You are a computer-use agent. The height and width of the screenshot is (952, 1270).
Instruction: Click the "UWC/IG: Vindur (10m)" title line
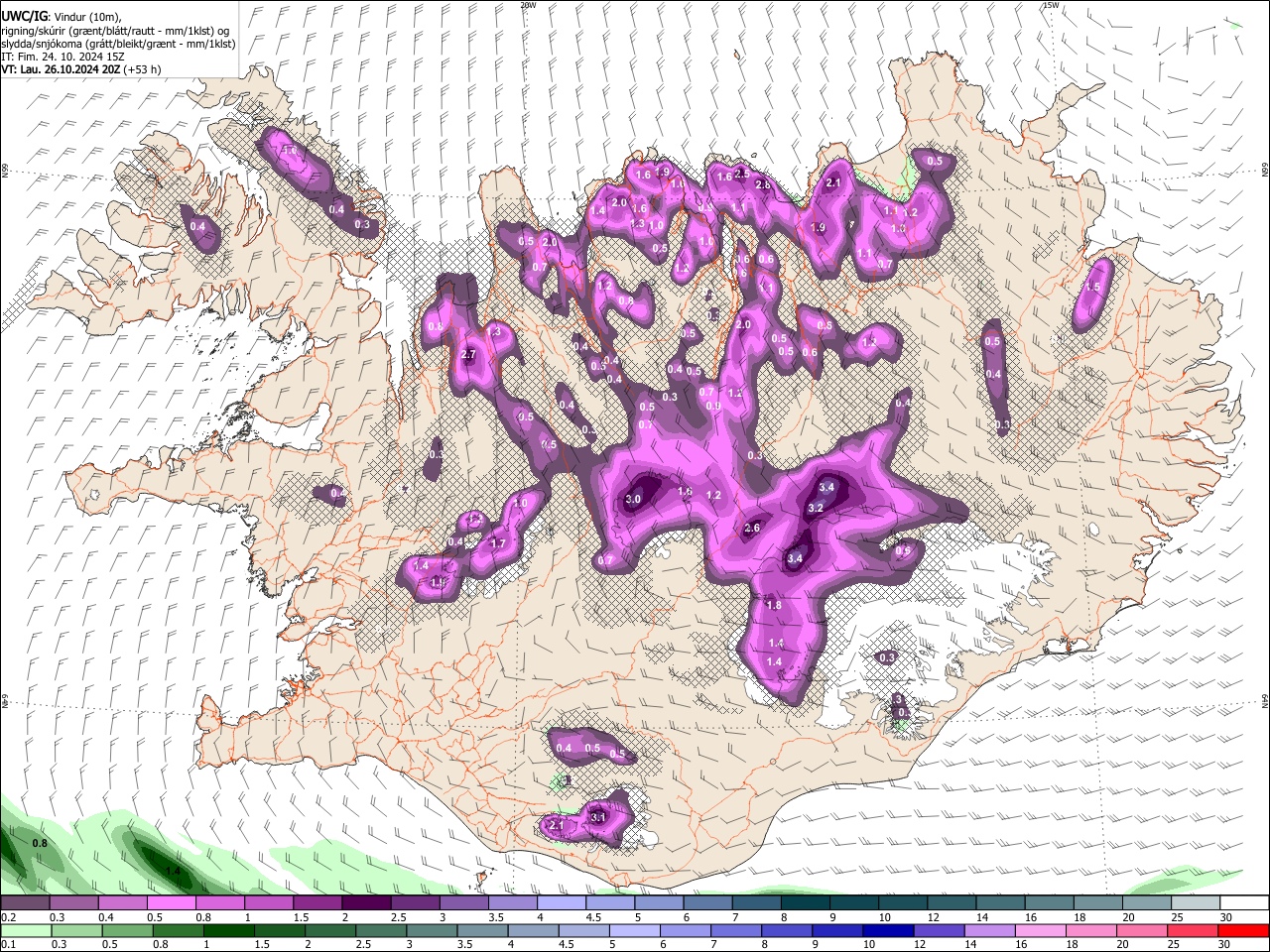click(61, 16)
